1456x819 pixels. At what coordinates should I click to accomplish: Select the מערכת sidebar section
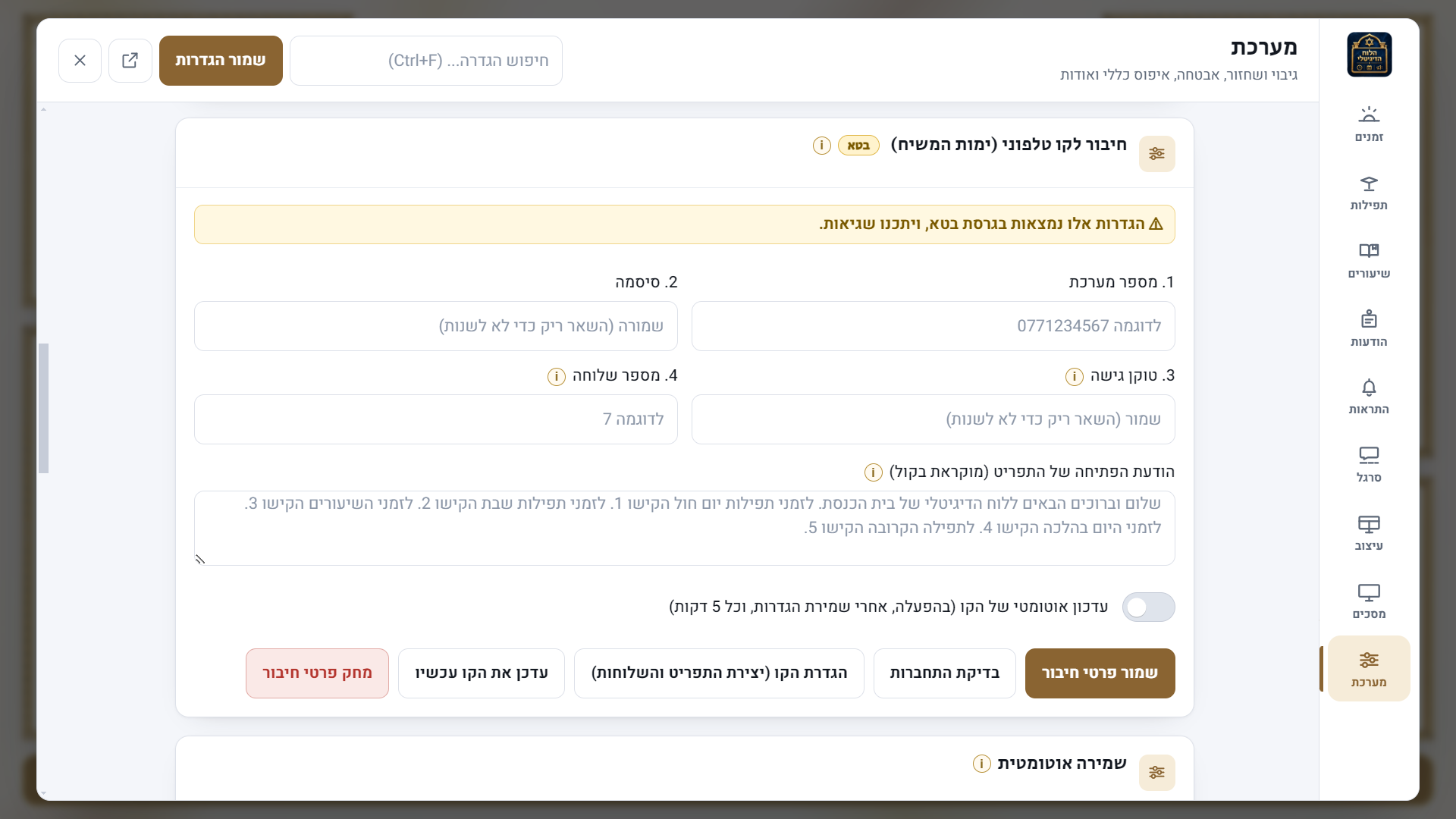[x=1369, y=669]
